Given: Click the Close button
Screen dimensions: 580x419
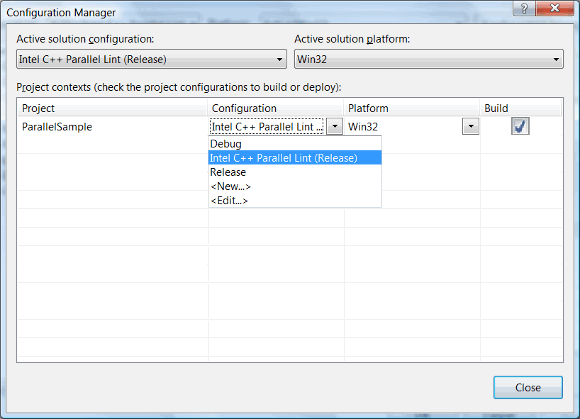Looking at the screenshot, I should coord(528,387).
